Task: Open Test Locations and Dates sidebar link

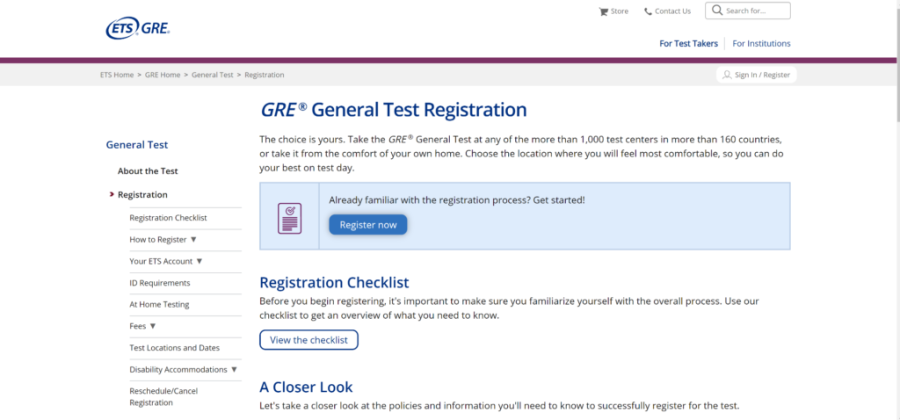Action: (175, 348)
